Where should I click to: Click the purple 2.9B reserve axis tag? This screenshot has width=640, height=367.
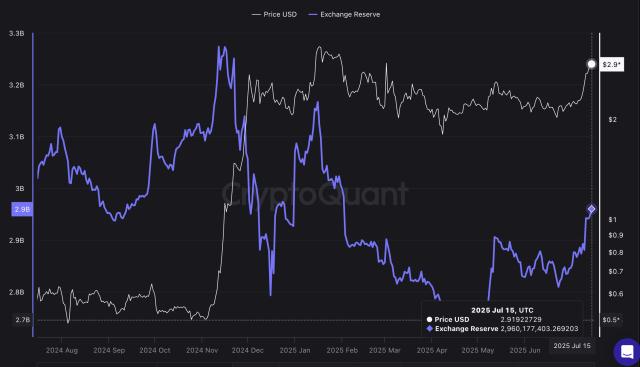coord(22,209)
